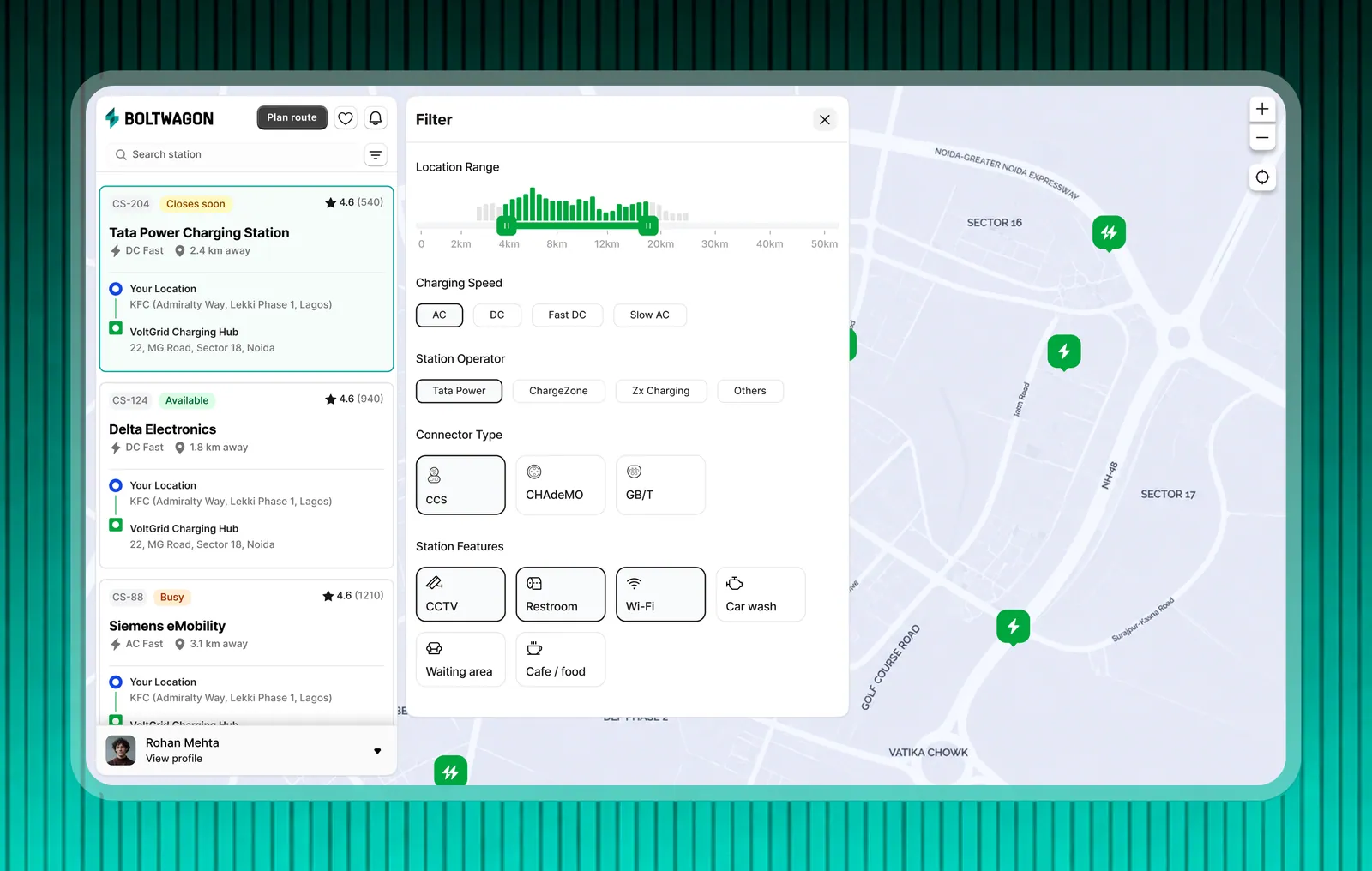Select CHAdeMO connector type
The width and height of the screenshot is (1372, 871).
pyautogui.click(x=561, y=485)
